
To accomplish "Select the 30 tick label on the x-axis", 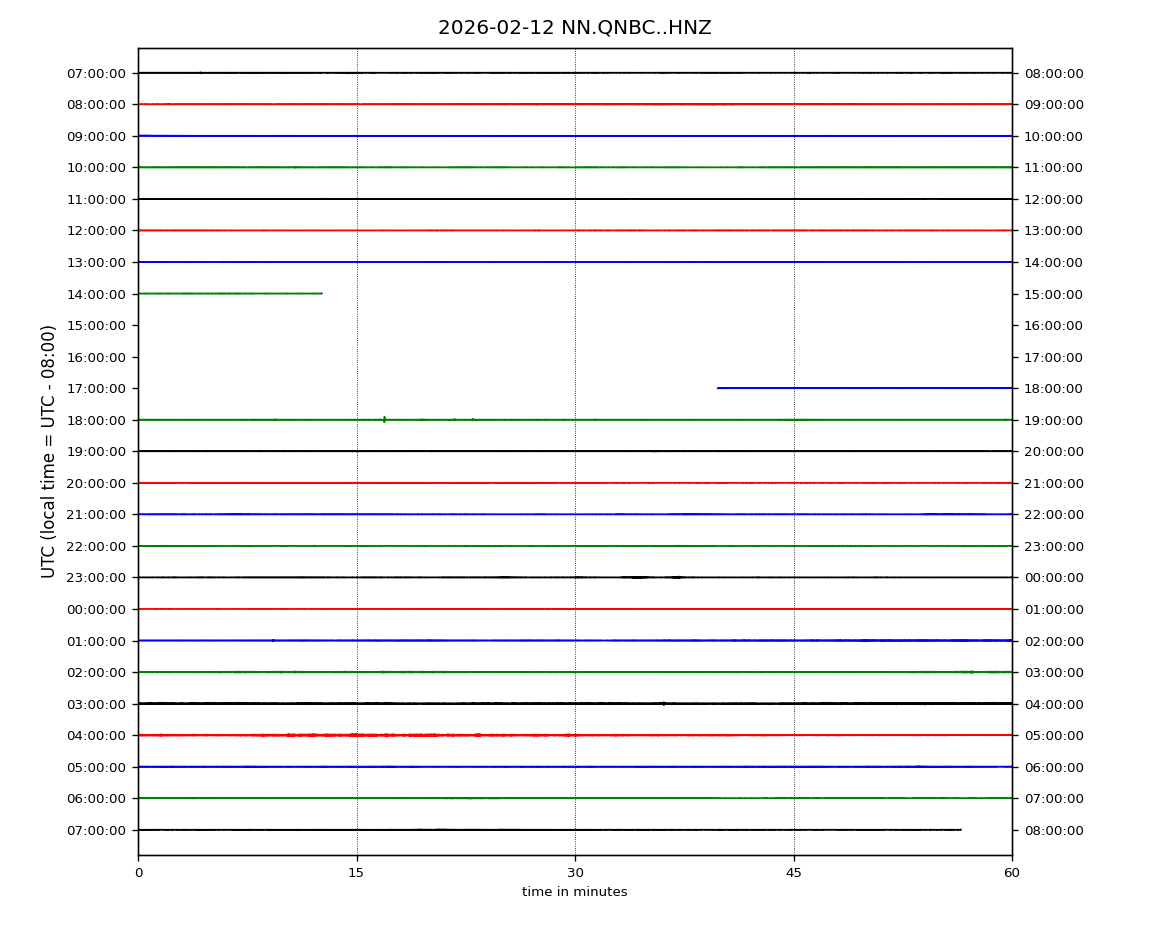I will tap(575, 873).
